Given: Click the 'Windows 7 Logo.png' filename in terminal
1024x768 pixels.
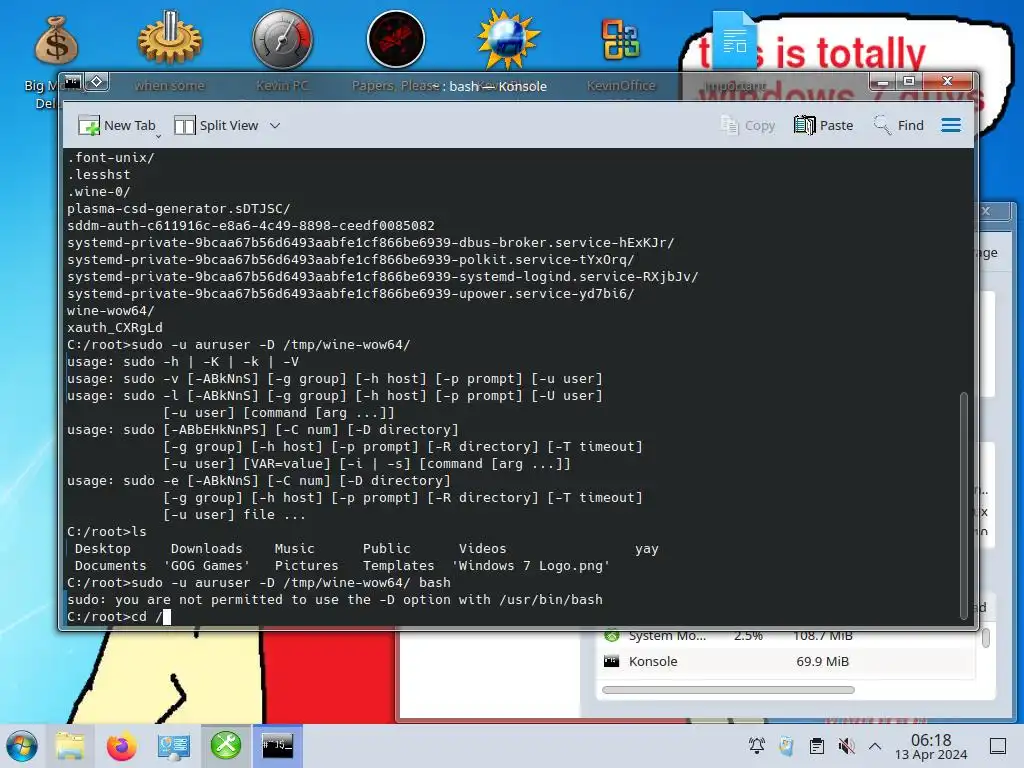Looking at the screenshot, I should [x=530, y=566].
